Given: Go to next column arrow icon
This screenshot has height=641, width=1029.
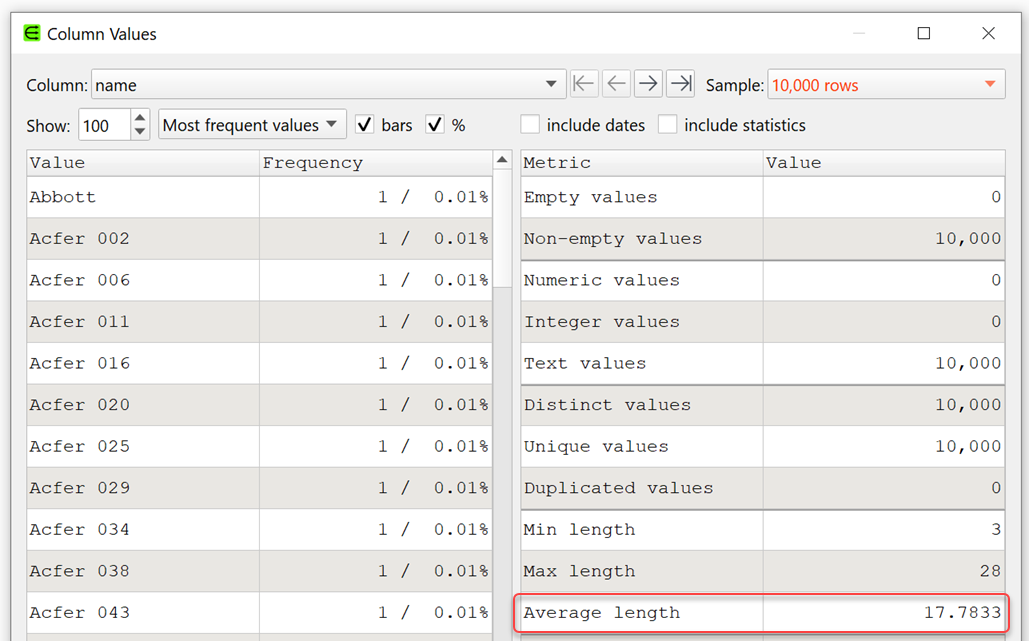Looking at the screenshot, I should coord(648,84).
